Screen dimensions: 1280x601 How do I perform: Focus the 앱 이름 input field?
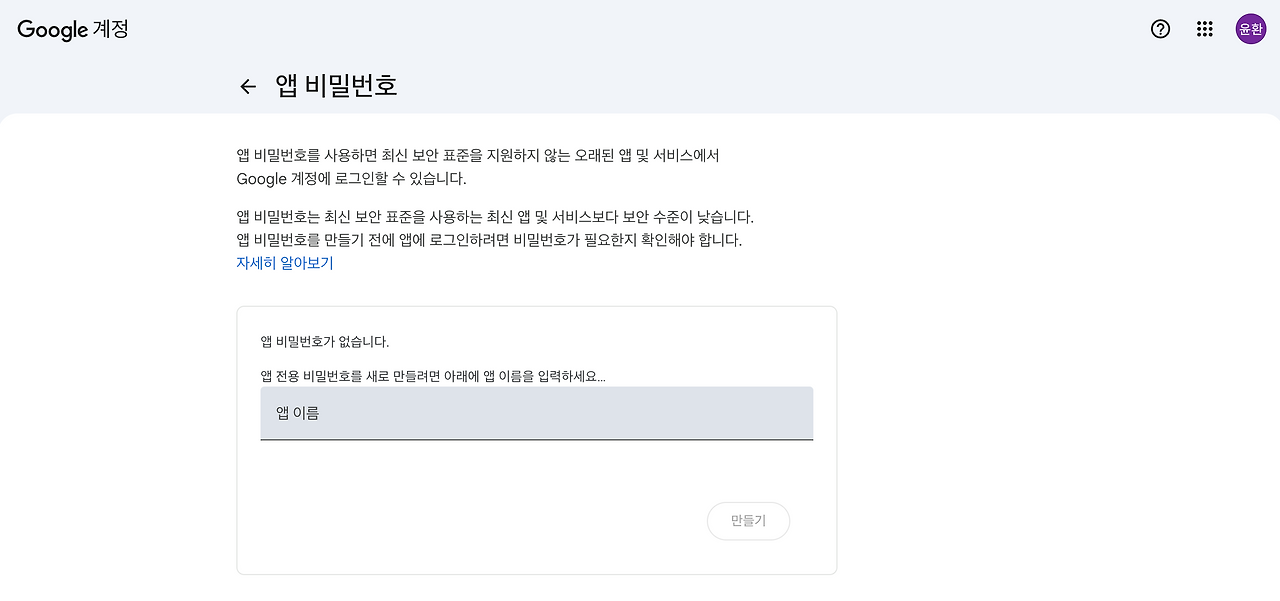coord(537,413)
